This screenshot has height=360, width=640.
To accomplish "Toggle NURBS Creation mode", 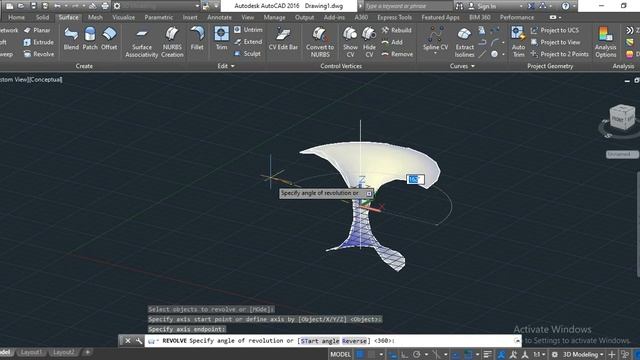I will [x=172, y=42].
